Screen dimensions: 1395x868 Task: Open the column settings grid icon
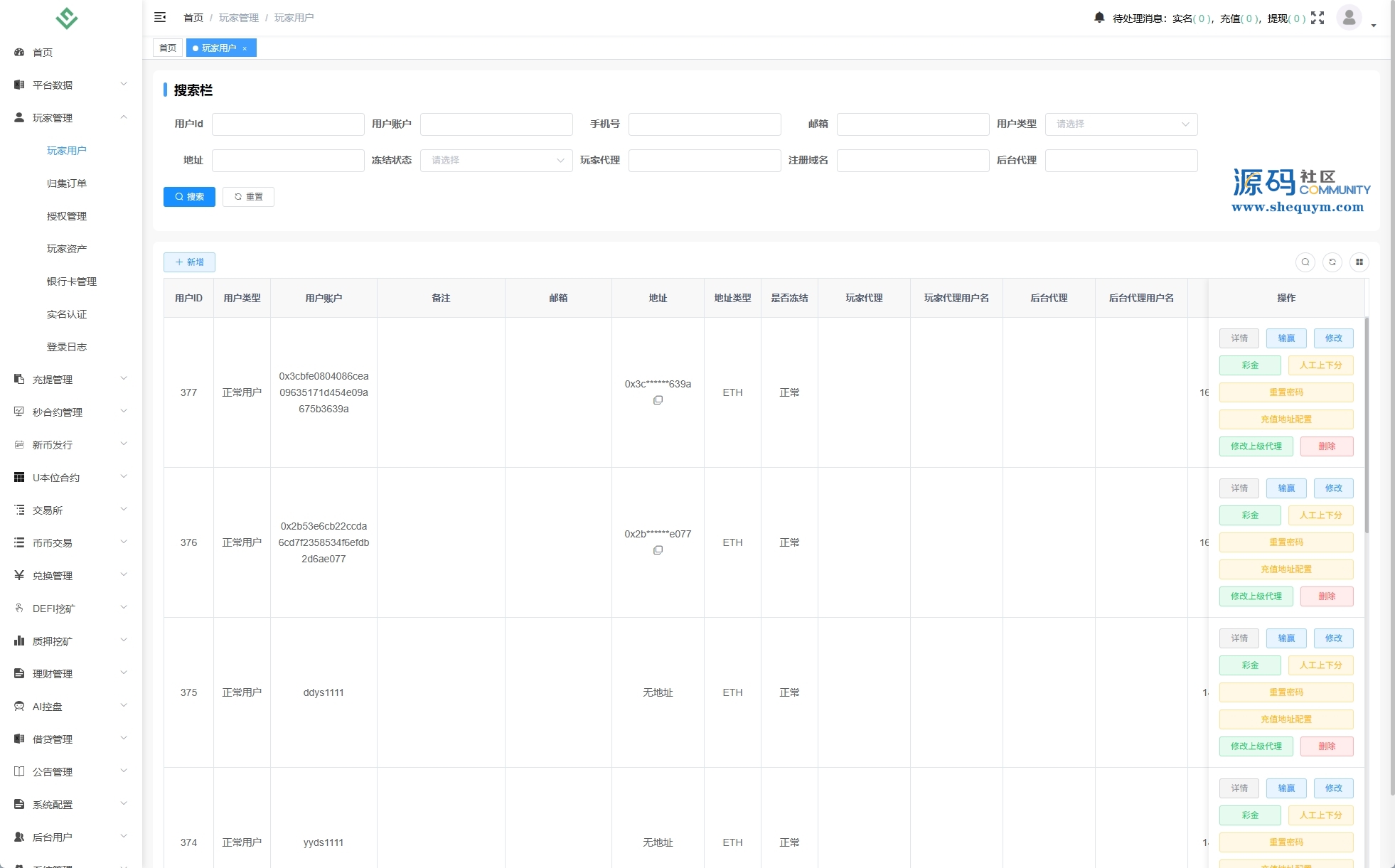[x=1359, y=262]
